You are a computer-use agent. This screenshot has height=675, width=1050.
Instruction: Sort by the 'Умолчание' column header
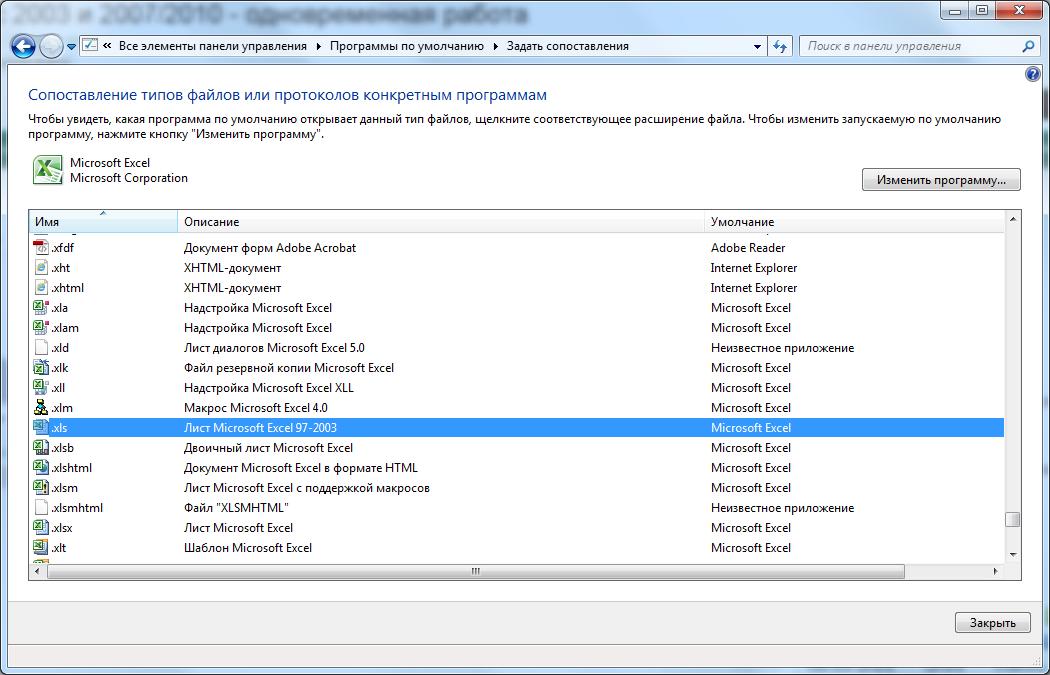tap(854, 222)
